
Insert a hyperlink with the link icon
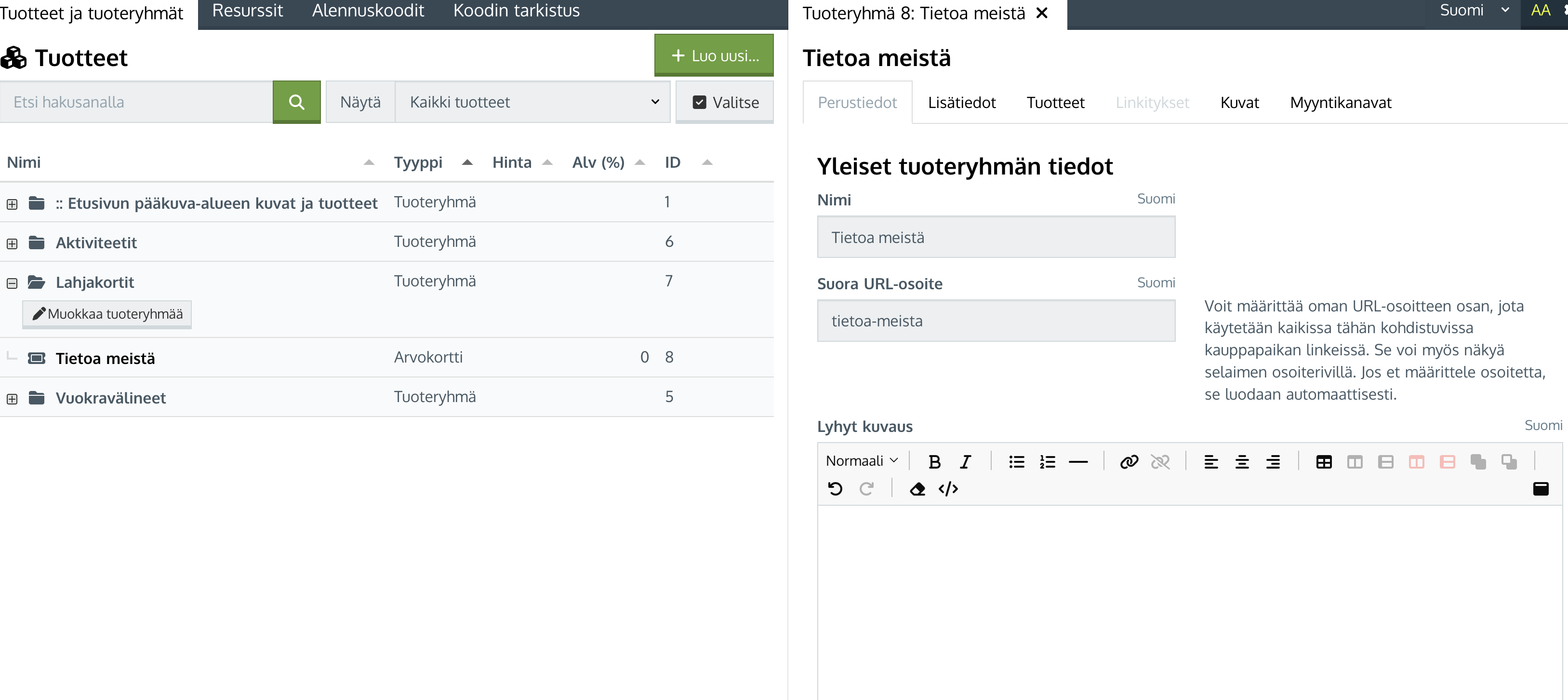pyautogui.click(x=1129, y=462)
